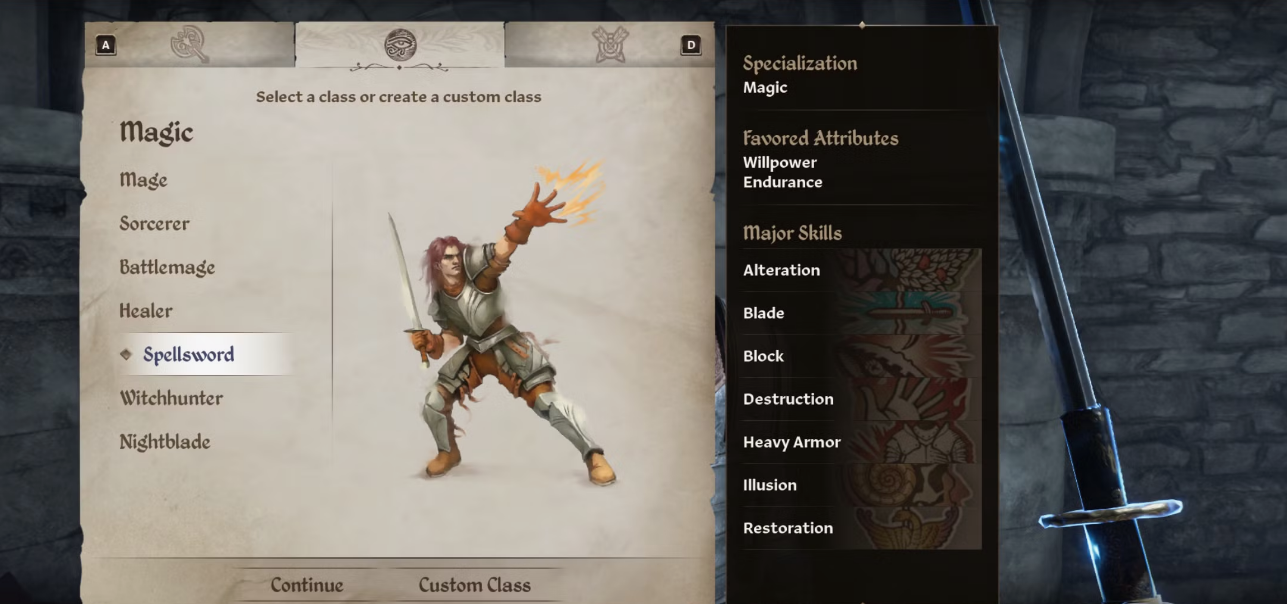Choose the Nightblade class entry
The width and height of the screenshot is (1287, 604).
pos(165,442)
